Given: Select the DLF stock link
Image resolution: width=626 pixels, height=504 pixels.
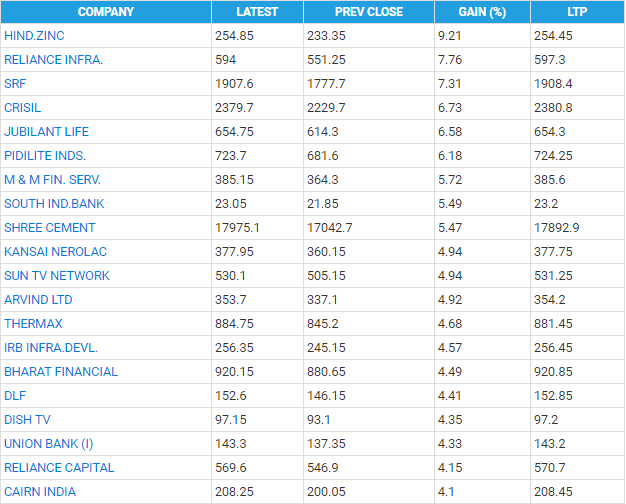Looking at the screenshot, I should [x=14, y=395].
